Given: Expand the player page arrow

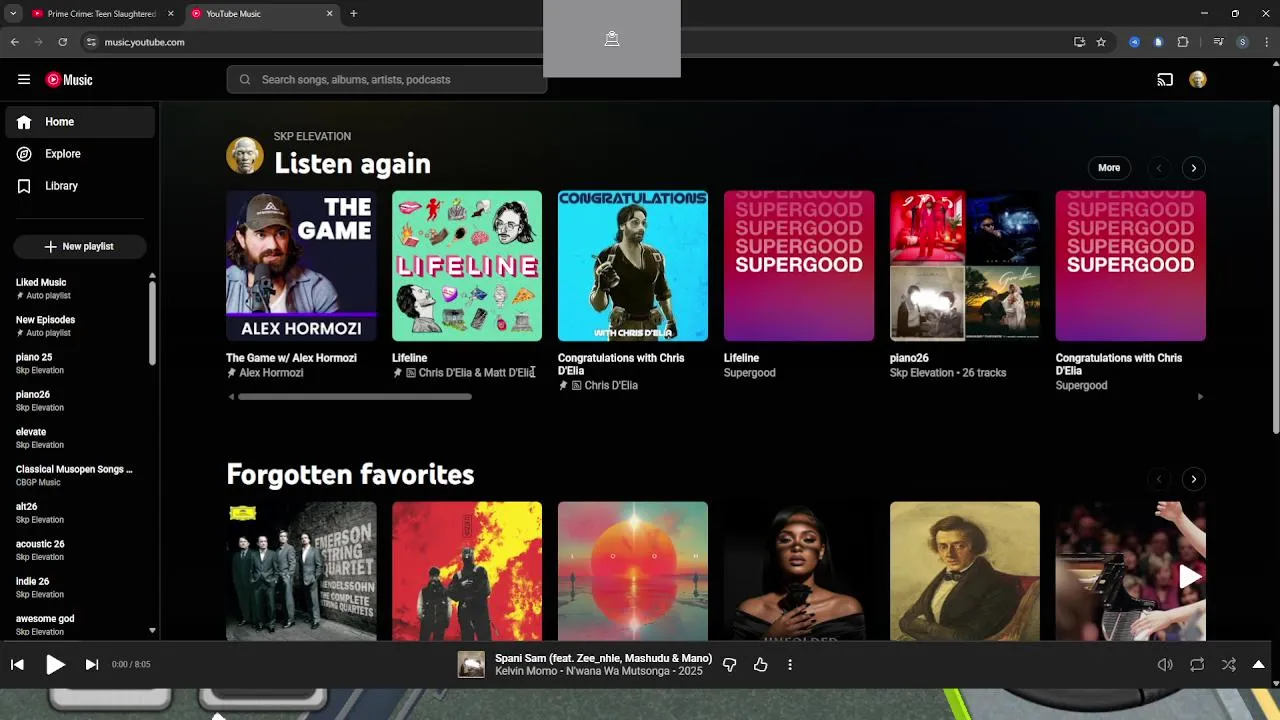Looking at the screenshot, I should coord(1258,664).
